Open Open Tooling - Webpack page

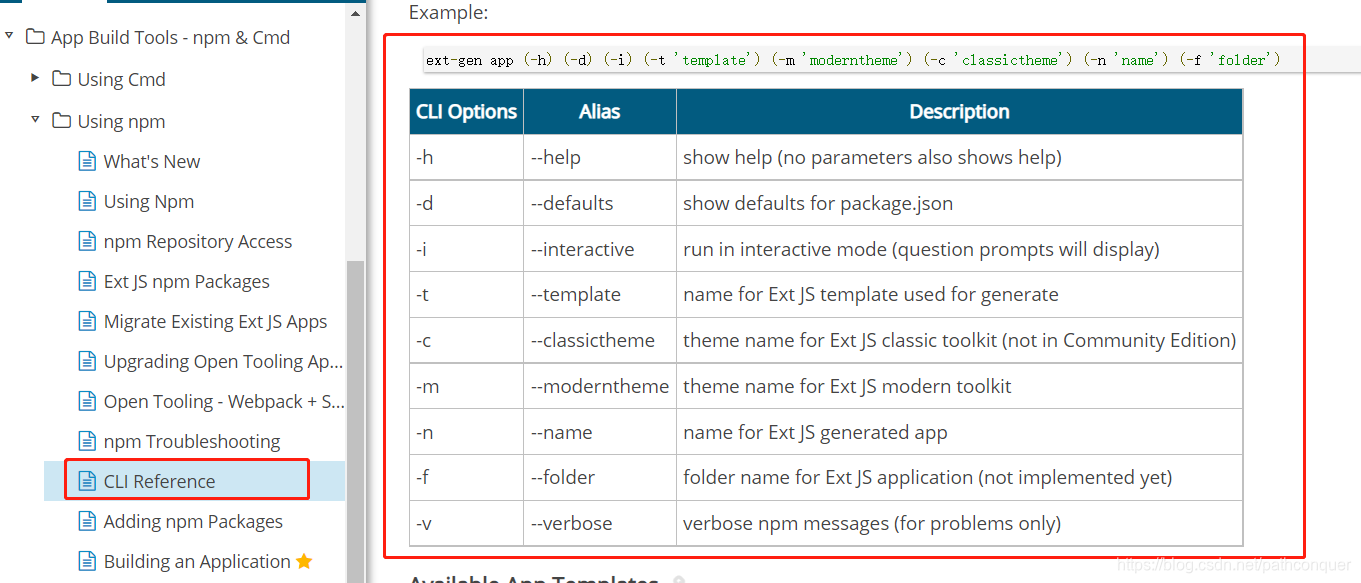[x=224, y=401]
